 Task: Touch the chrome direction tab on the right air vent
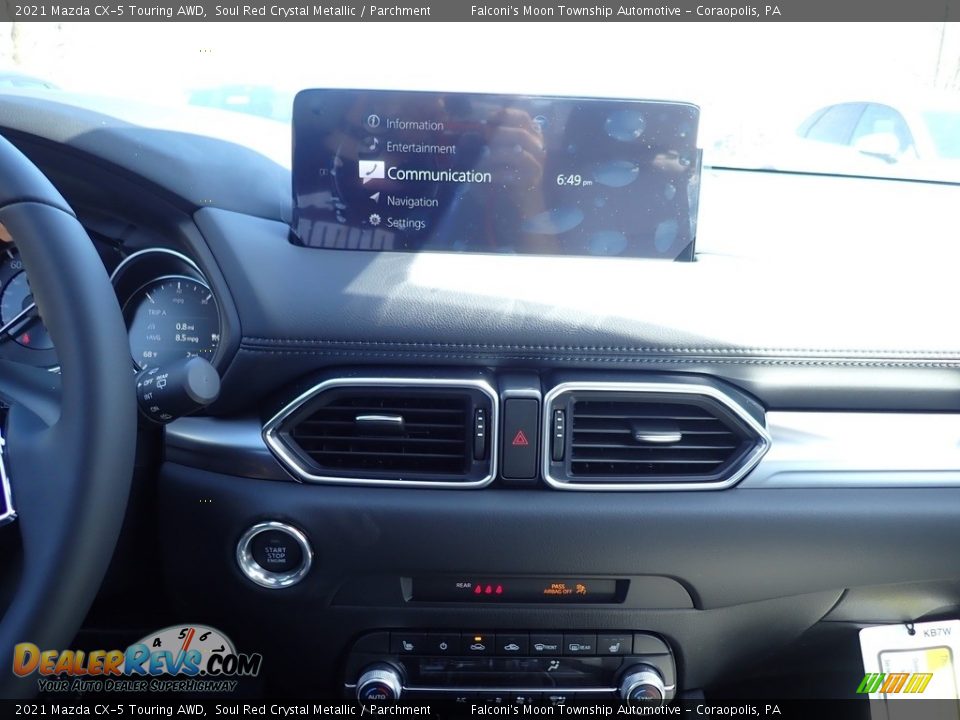point(658,436)
